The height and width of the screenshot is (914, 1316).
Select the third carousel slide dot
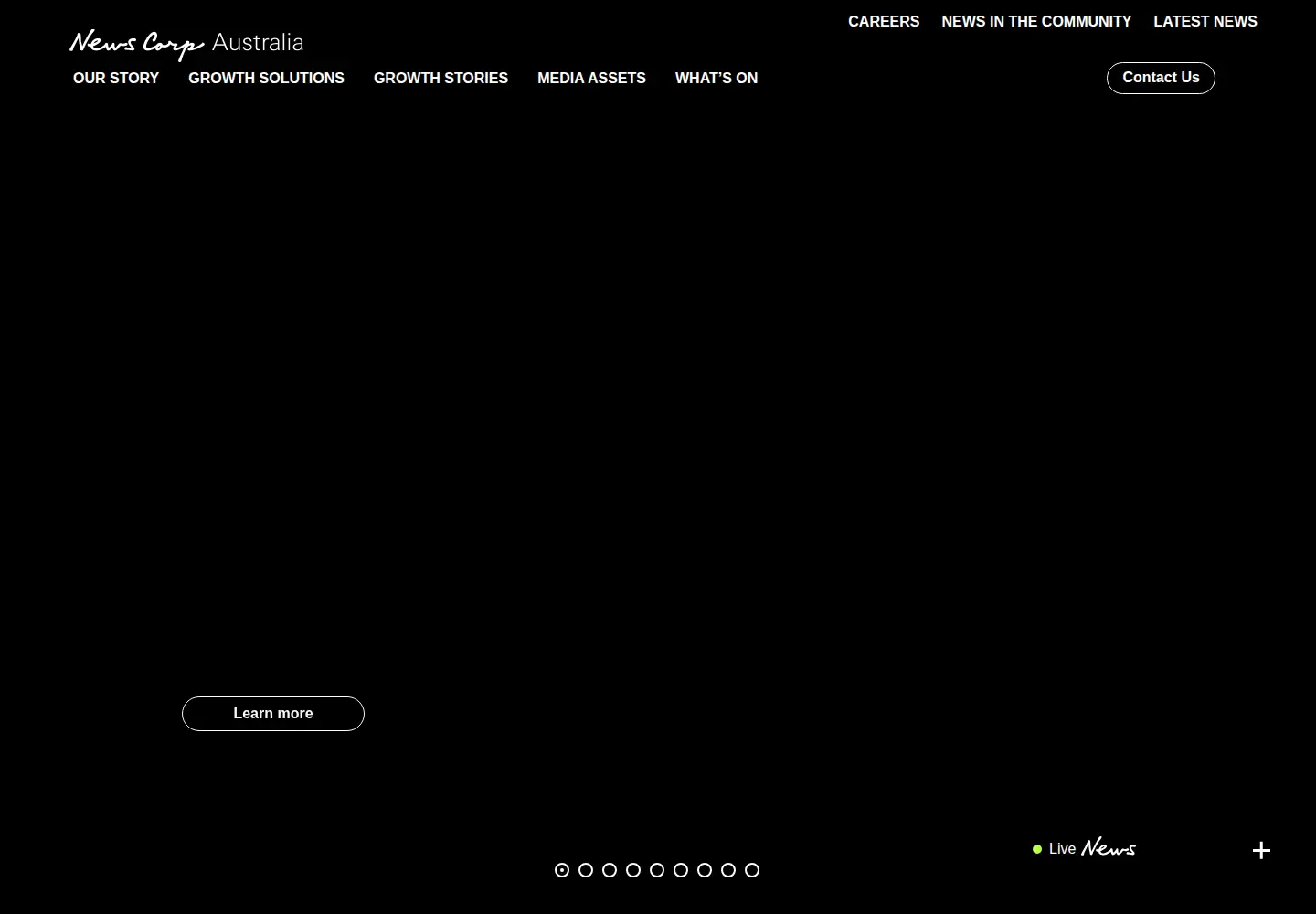(610, 870)
